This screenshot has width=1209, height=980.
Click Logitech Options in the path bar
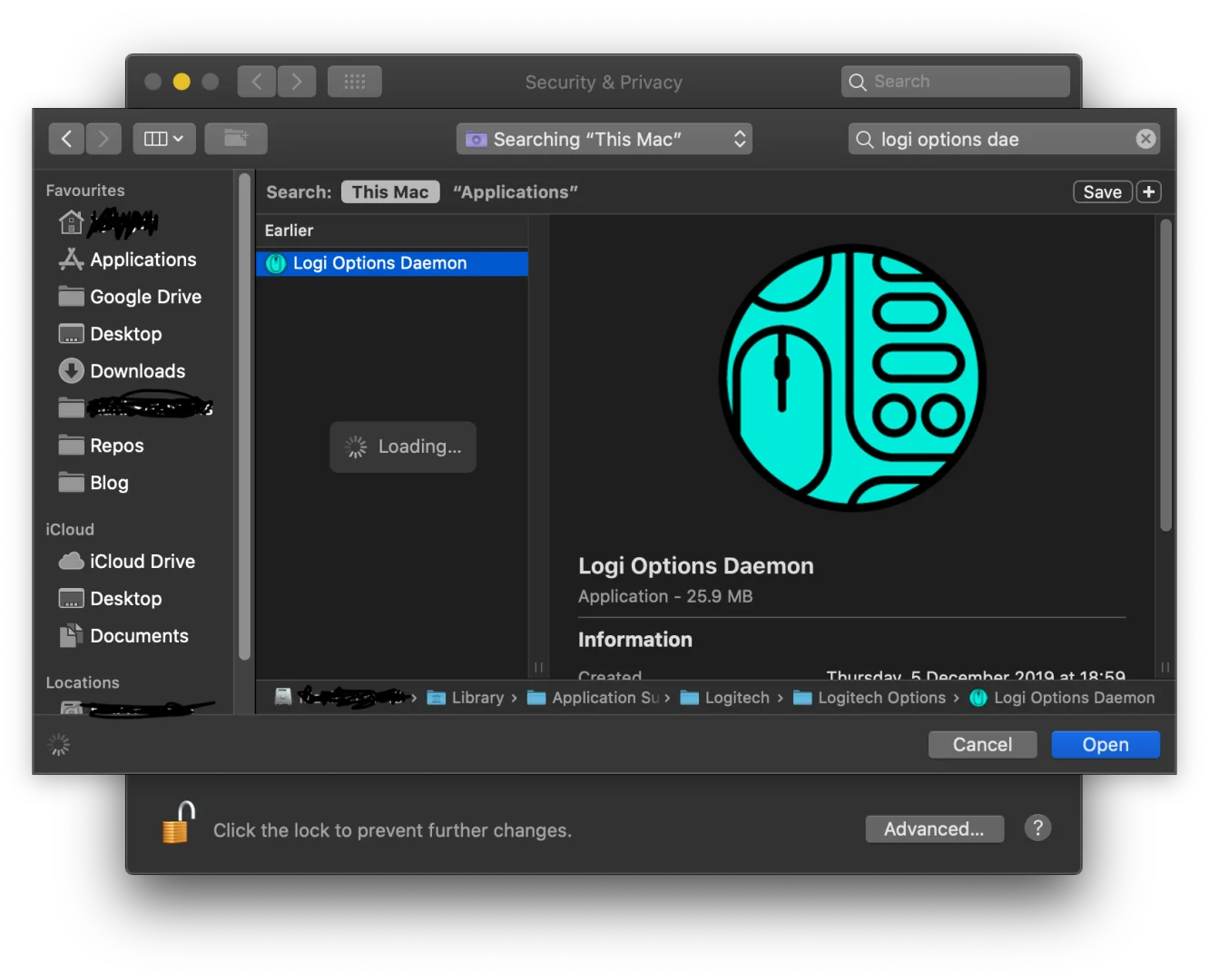point(870,698)
